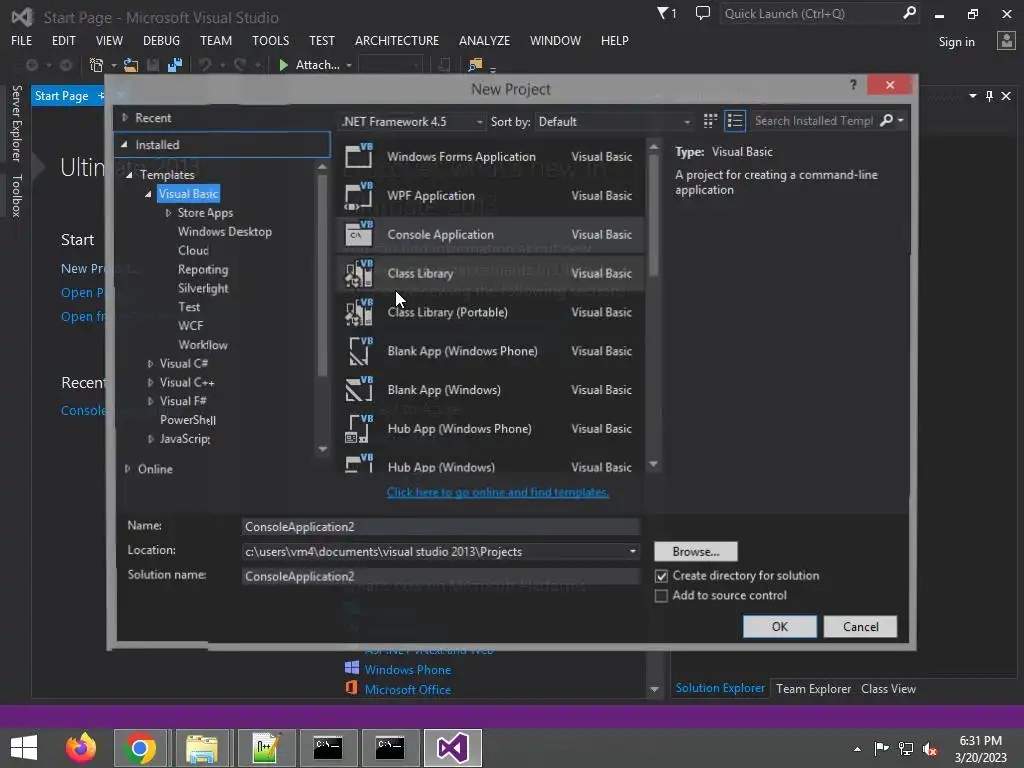Open the ARCHITECTURE menu
1024x768 pixels.
tap(397, 40)
